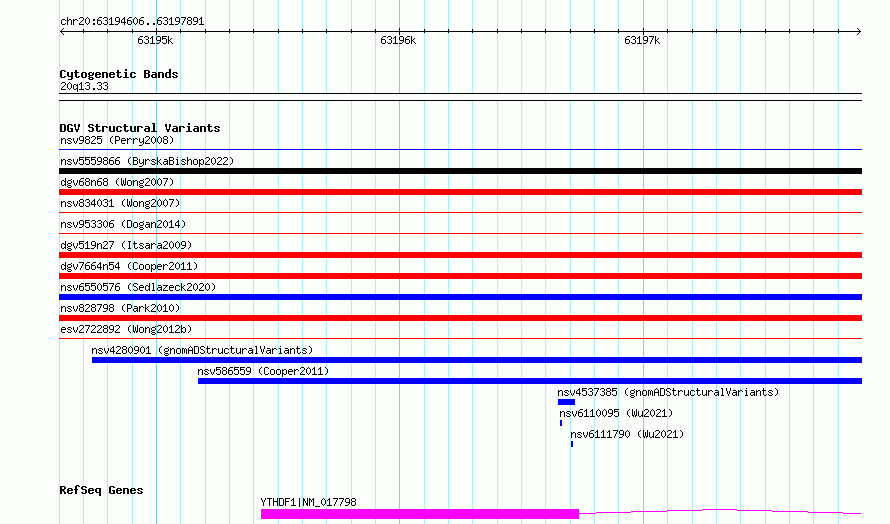
Task: Click the 63197k ruler position label
Action: coord(642,40)
